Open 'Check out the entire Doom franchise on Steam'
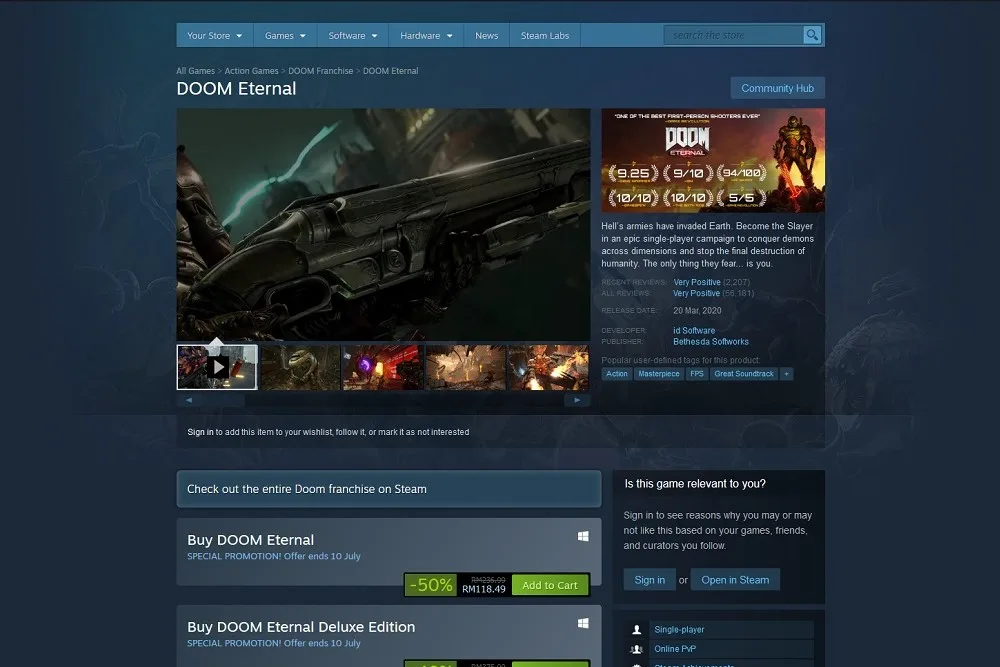1000x667 pixels. 389,489
